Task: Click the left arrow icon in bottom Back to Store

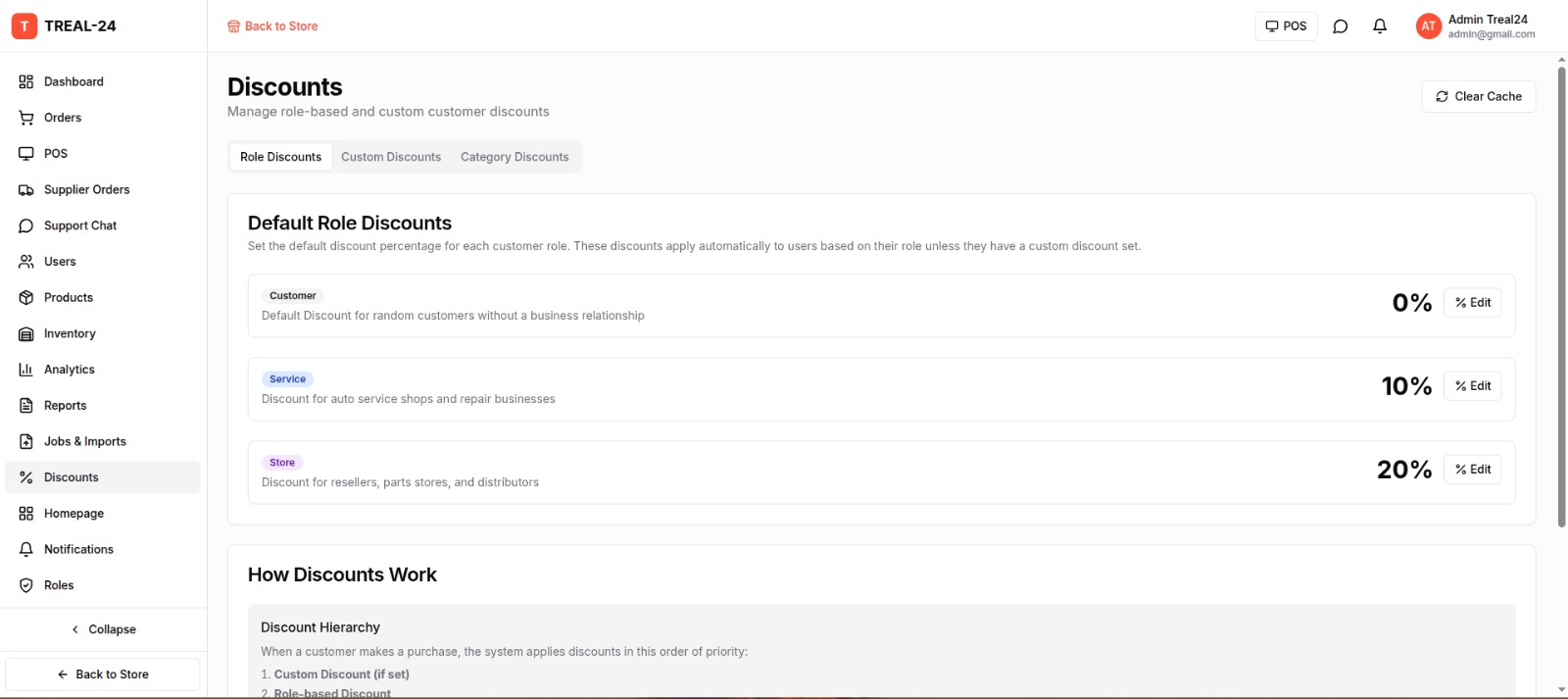Action: point(63,674)
